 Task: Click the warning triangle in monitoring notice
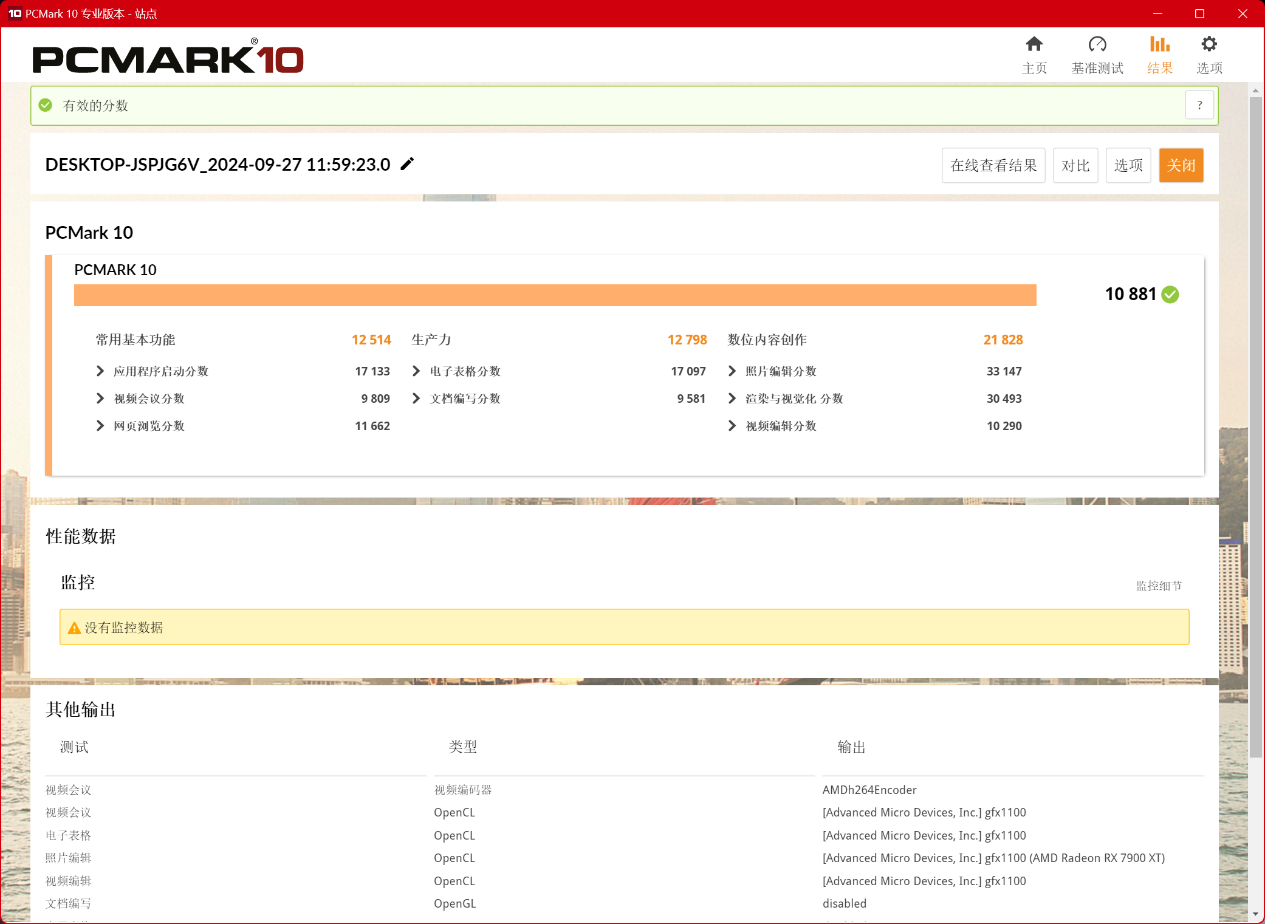pyautogui.click(x=74, y=628)
